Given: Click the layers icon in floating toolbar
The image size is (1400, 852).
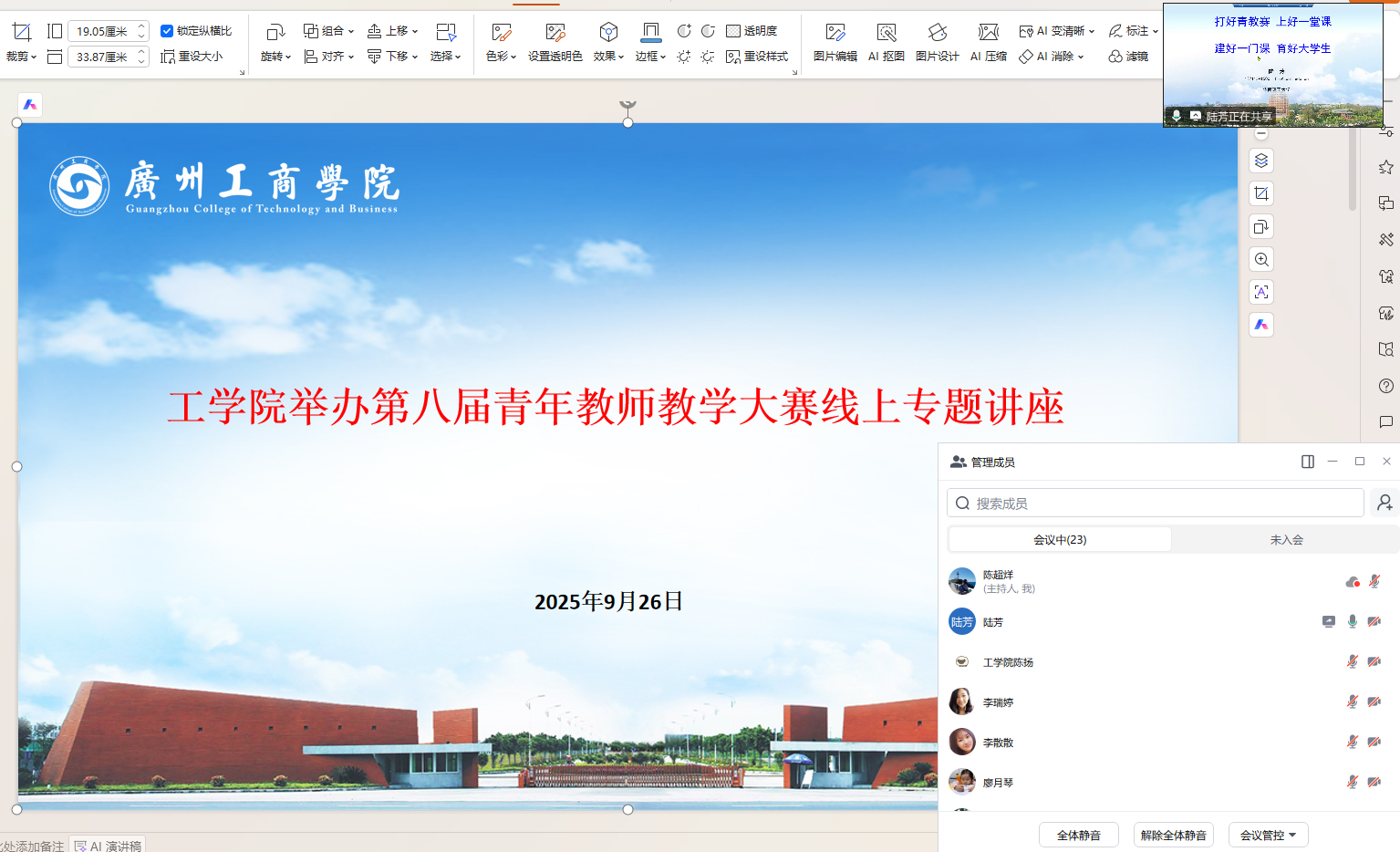Looking at the screenshot, I should tap(1261, 161).
